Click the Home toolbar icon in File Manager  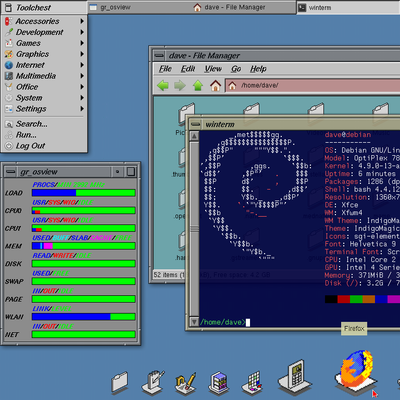tap(215, 86)
